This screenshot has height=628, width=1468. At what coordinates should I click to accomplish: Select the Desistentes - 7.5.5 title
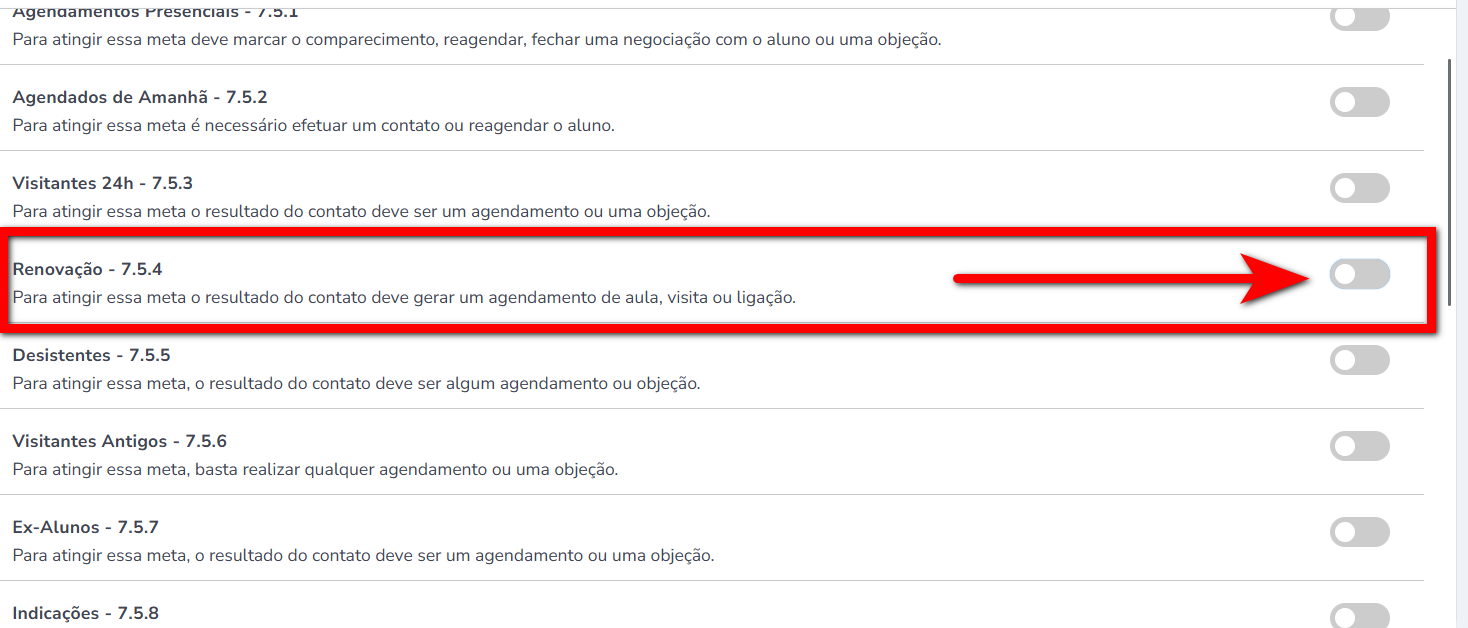tap(91, 355)
